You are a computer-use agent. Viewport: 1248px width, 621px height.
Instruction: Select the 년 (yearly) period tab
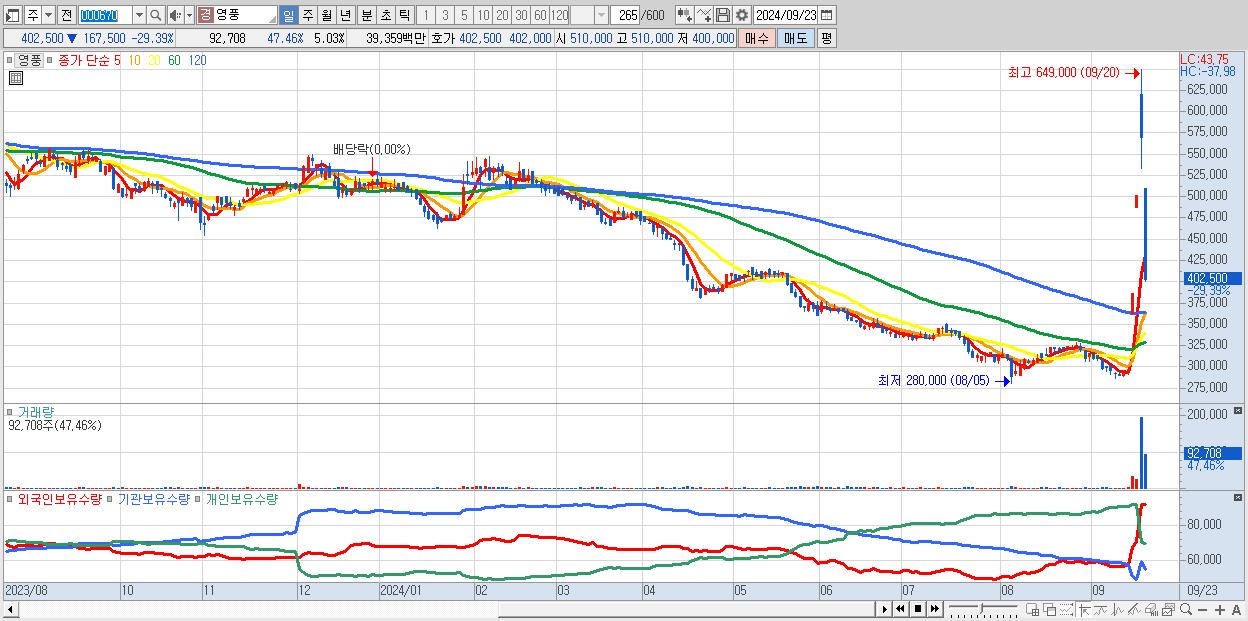click(x=345, y=15)
